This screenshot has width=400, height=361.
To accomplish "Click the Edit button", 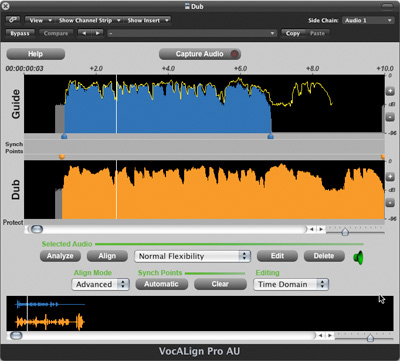I will tap(277, 256).
